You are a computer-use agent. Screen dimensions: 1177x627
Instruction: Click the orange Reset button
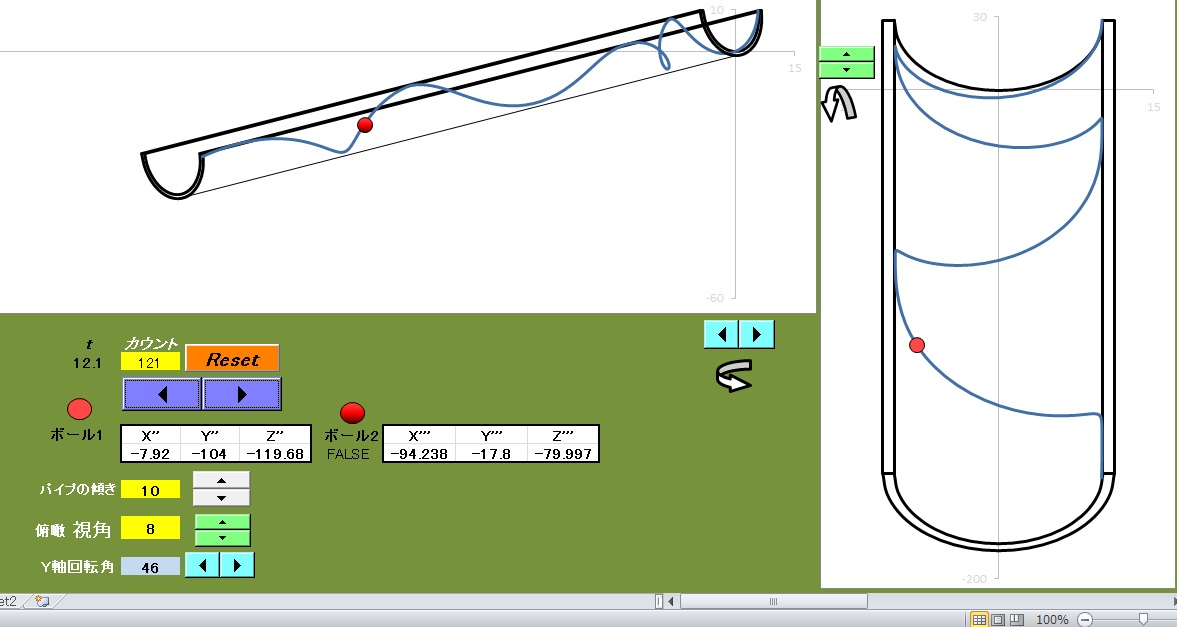tap(232, 359)
